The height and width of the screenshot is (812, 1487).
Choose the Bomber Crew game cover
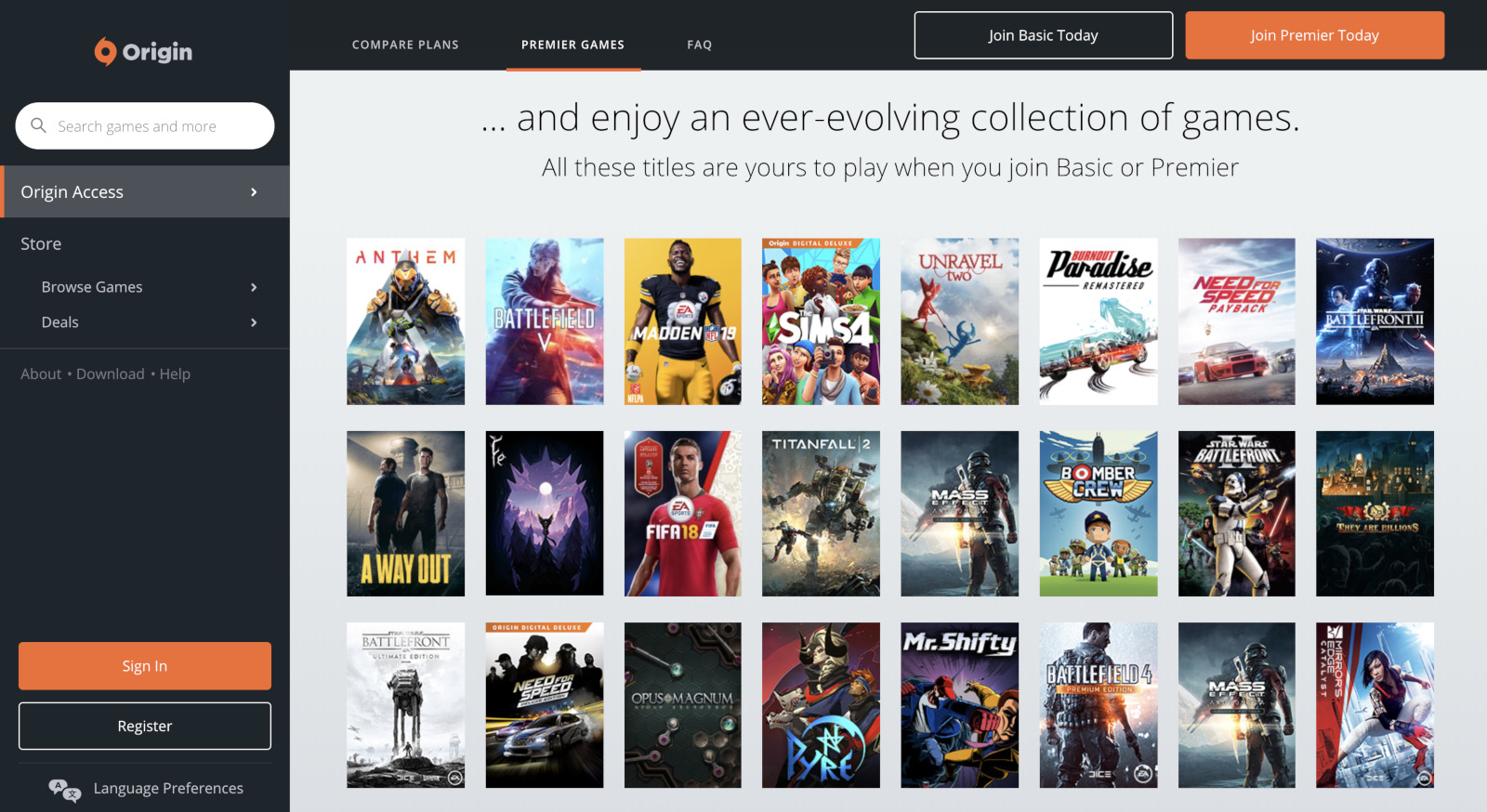tap(1098, 514)
